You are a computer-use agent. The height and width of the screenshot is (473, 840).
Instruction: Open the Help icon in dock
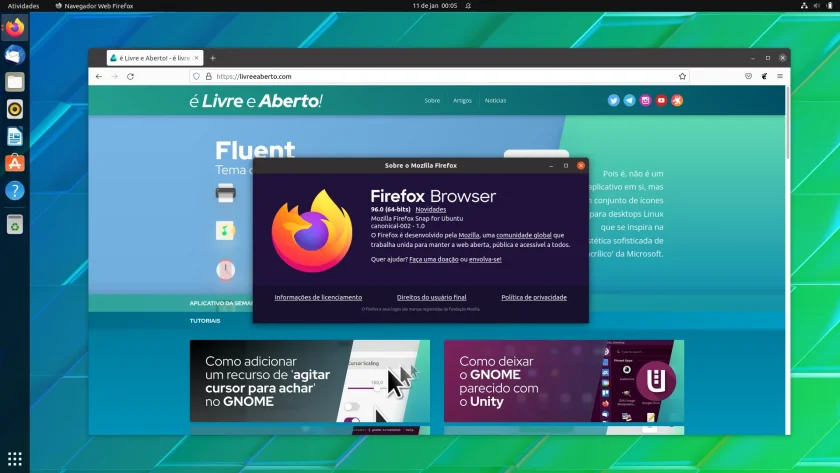coord(15,191)
